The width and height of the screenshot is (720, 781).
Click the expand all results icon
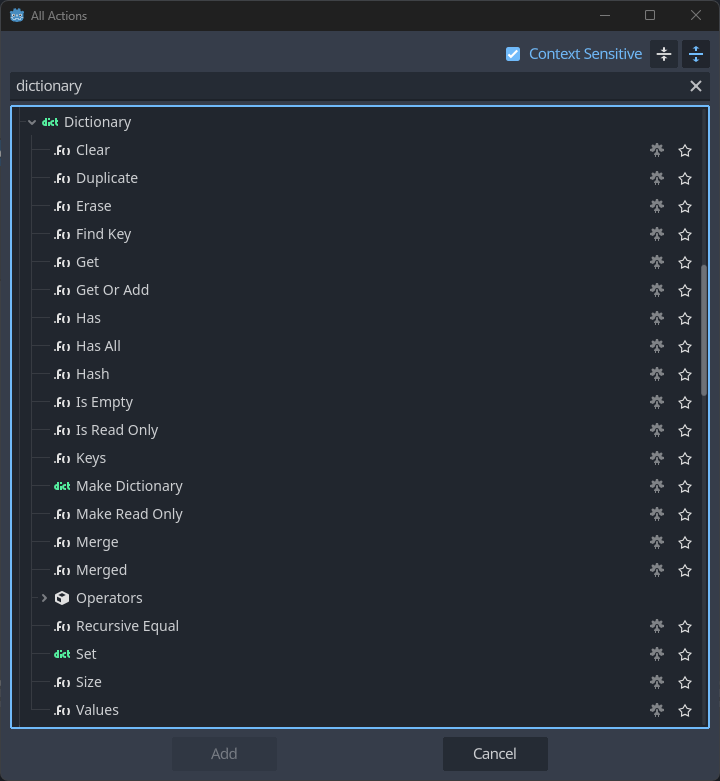click(696, 54)
